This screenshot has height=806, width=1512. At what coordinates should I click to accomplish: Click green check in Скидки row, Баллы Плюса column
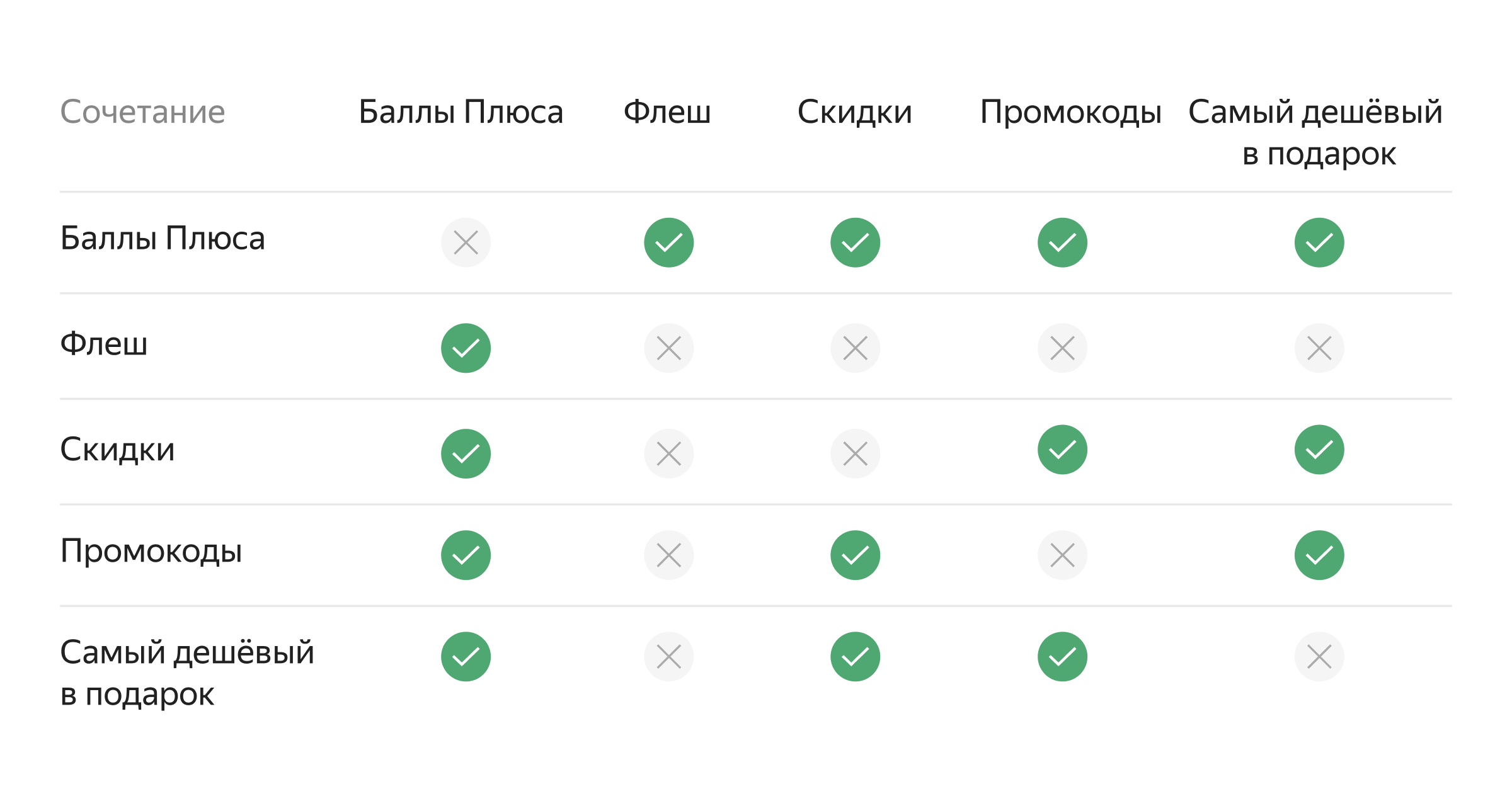pyautogui.click(x=466, y=453)
